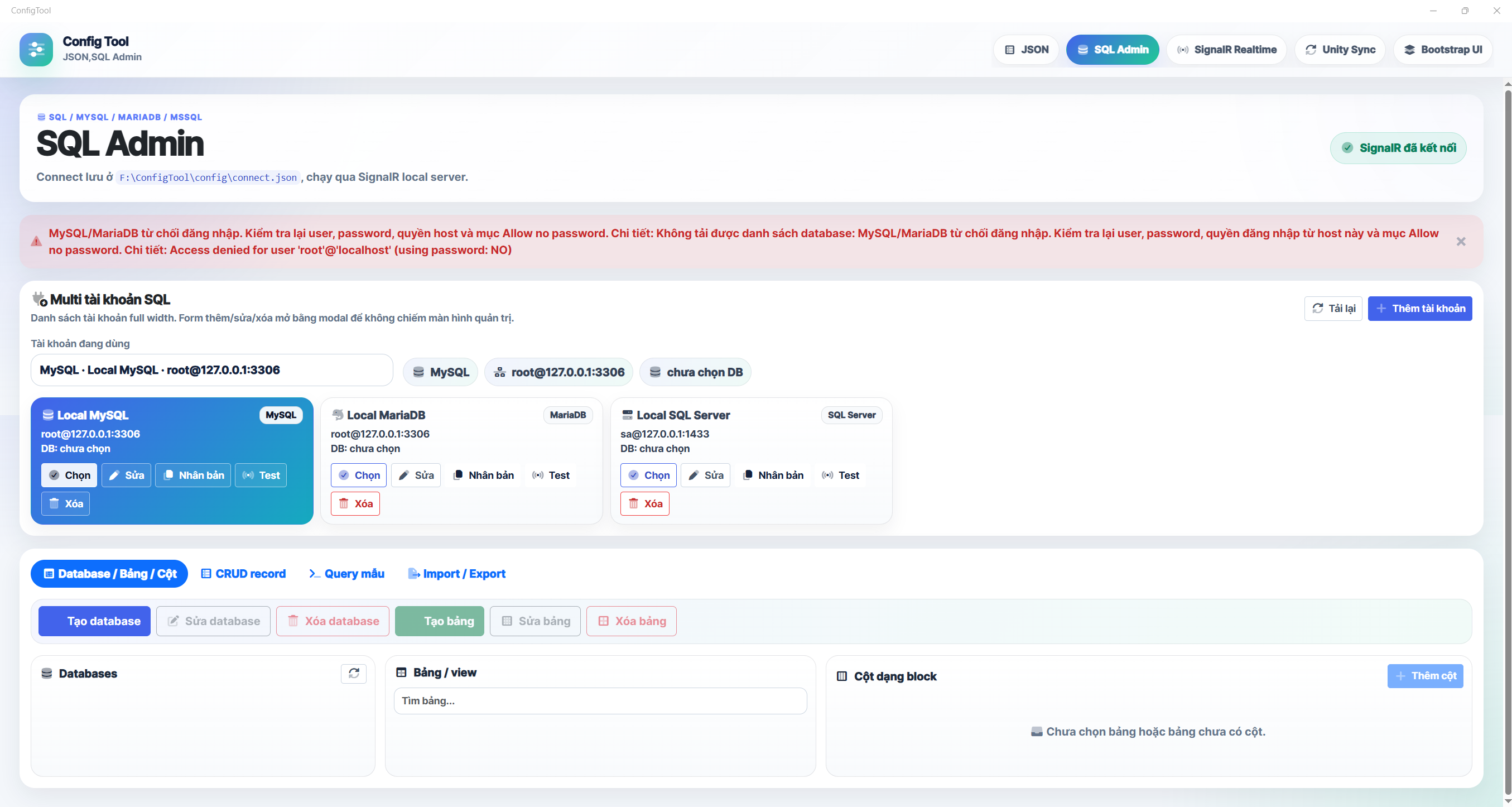Click Sửa pencil on Local MySQL card
Screen dimensions: 1512x807
(126, 475)
